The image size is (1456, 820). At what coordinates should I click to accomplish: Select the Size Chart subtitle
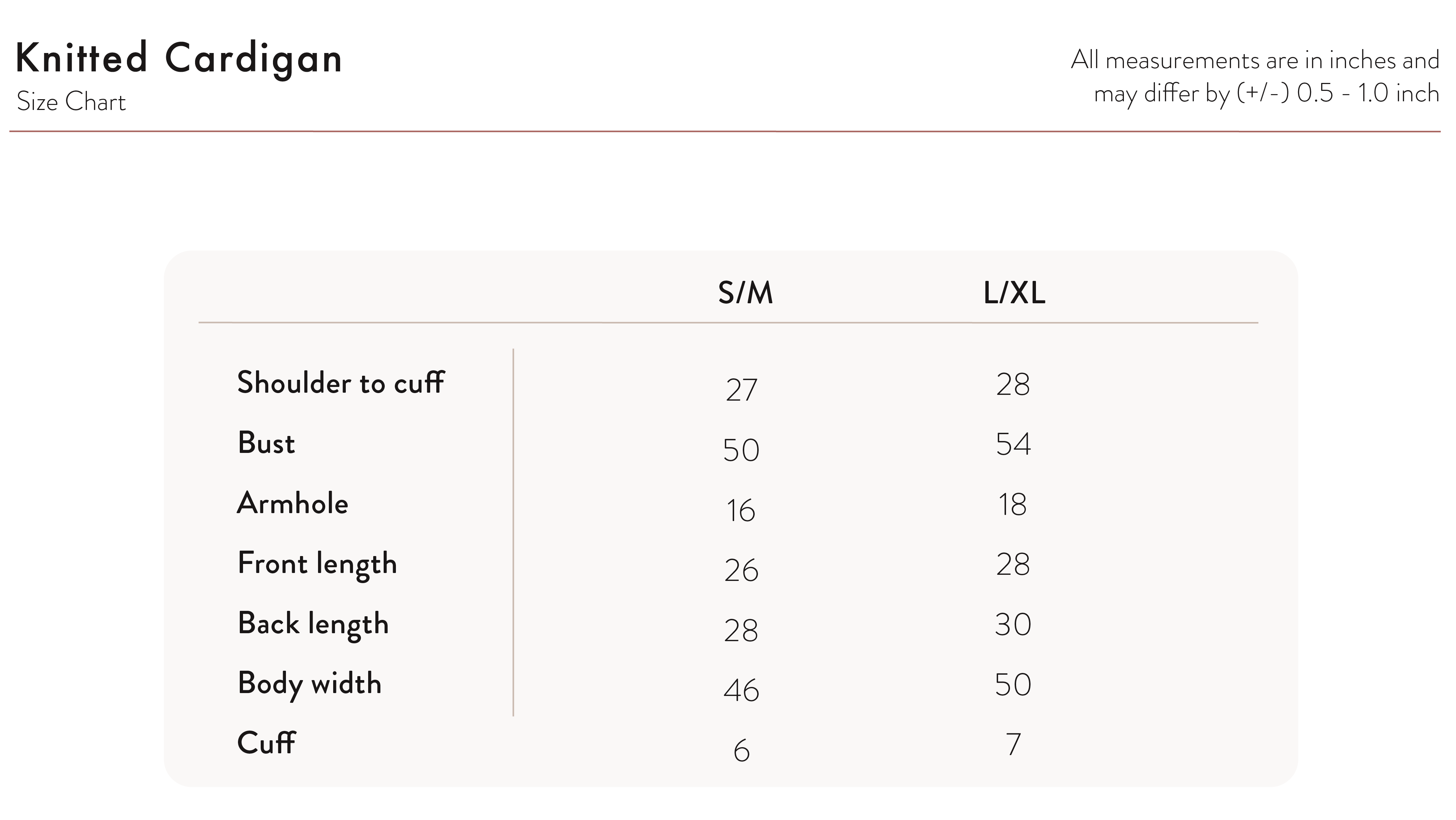coord(71,102)
